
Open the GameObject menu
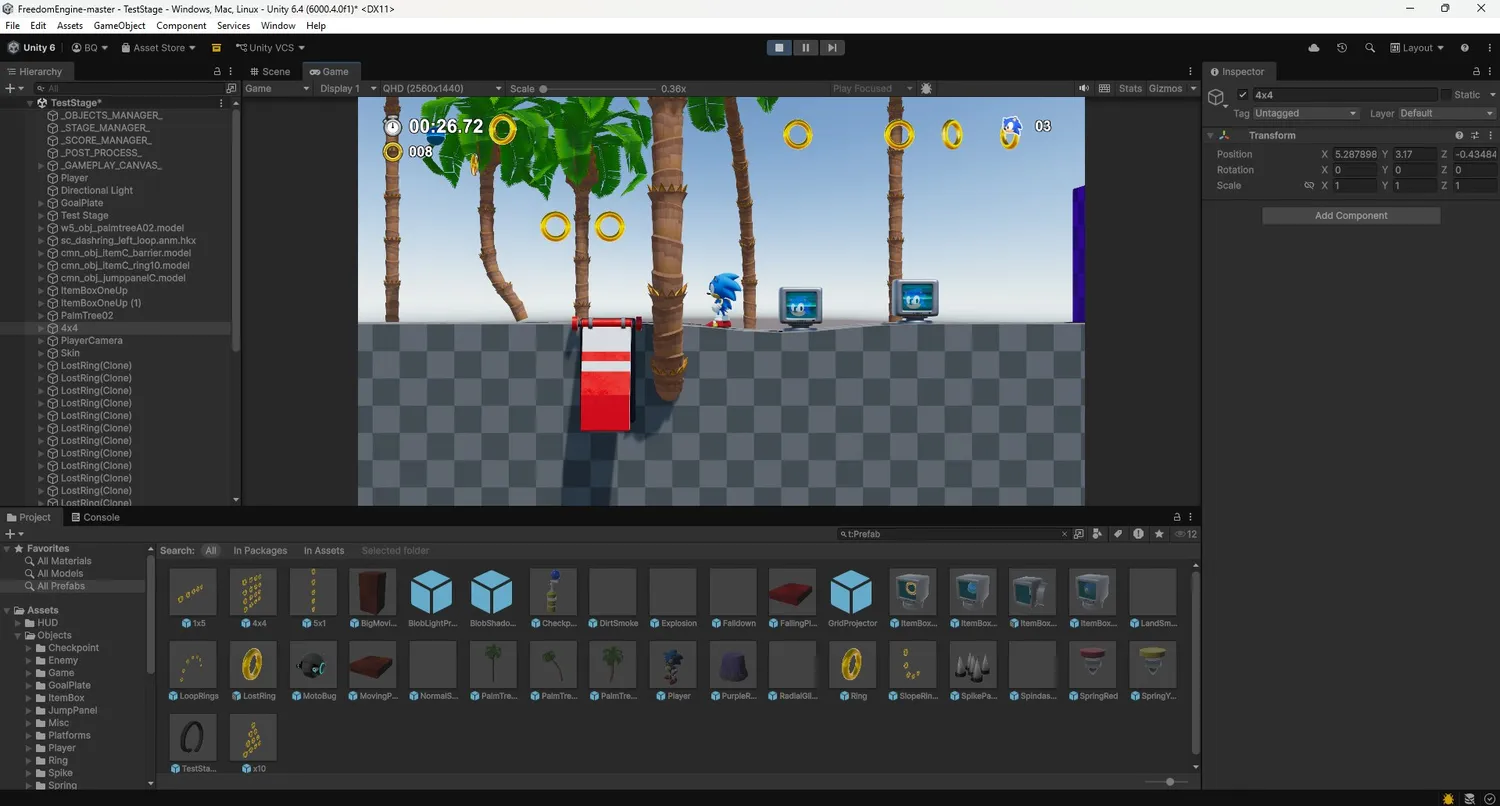[x=119, y=26]
